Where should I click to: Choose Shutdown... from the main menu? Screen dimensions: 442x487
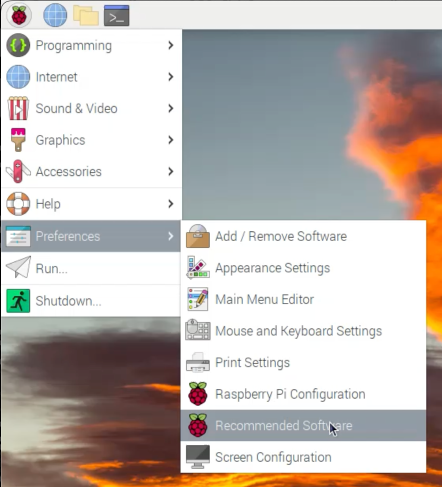[92, 301]
